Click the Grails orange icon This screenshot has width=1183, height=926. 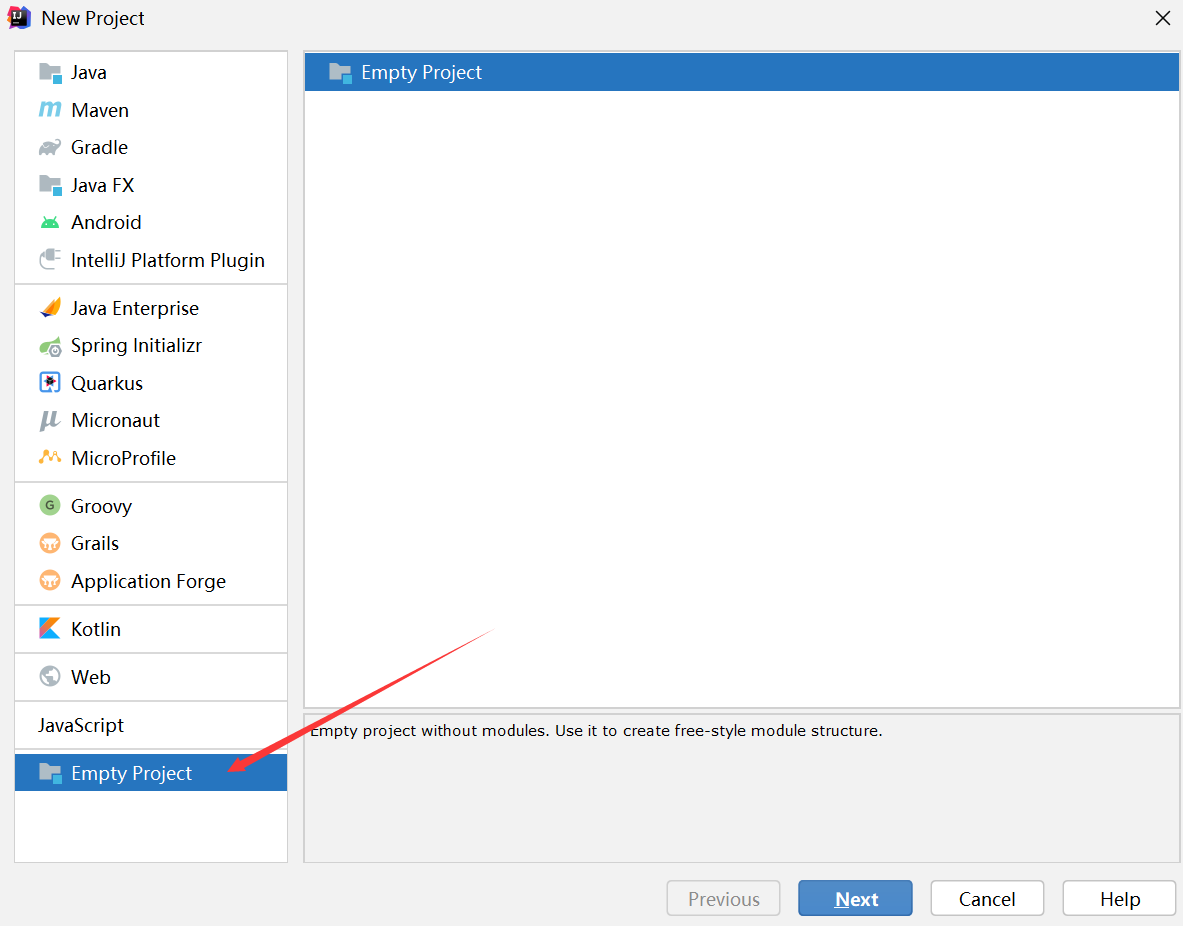coord(50,543)
